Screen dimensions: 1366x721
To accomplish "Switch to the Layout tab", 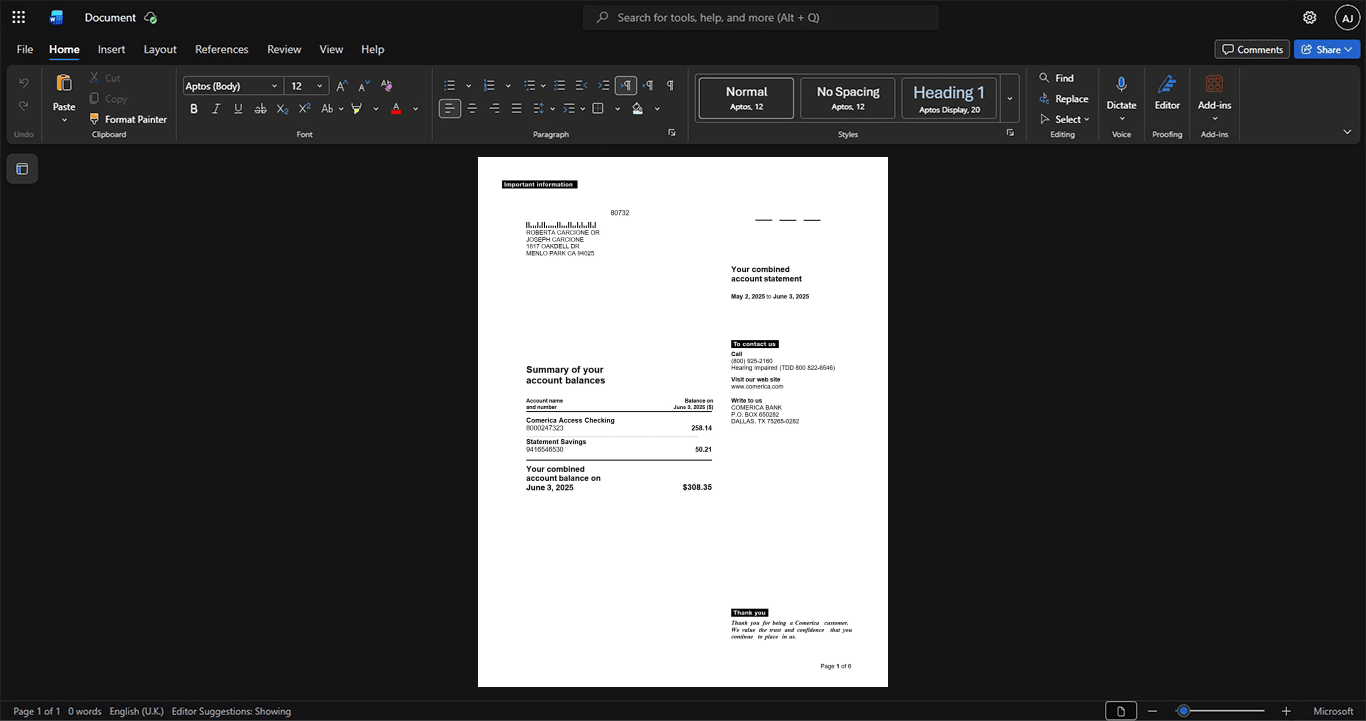I will tap(160, 49).
